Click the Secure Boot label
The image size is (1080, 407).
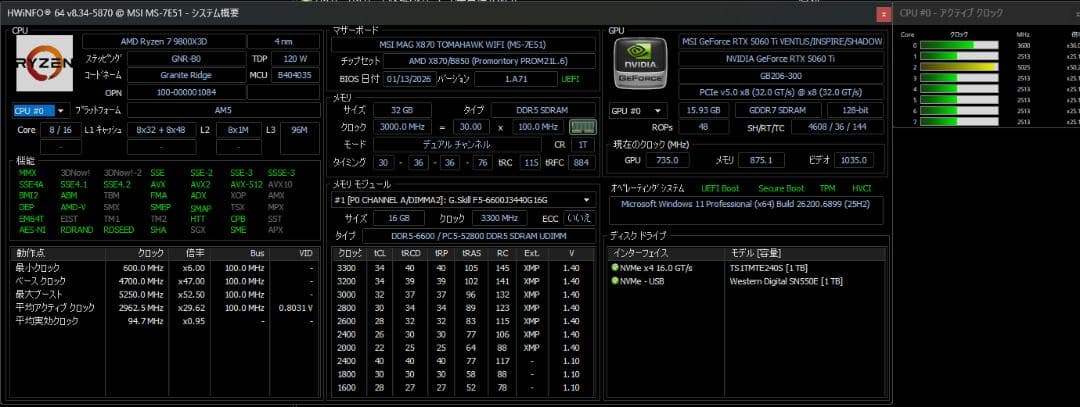tap(781, 188)
